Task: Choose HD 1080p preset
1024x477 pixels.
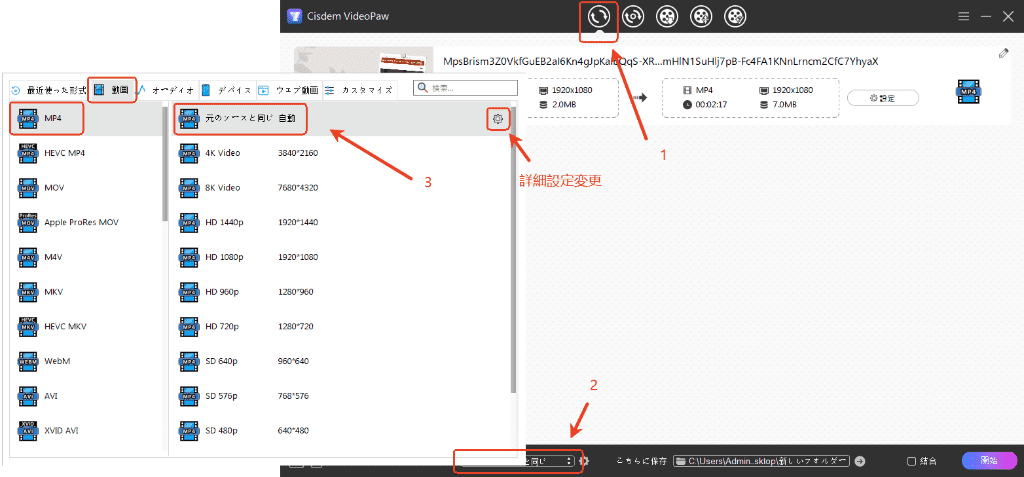Action: pos(340,257)
